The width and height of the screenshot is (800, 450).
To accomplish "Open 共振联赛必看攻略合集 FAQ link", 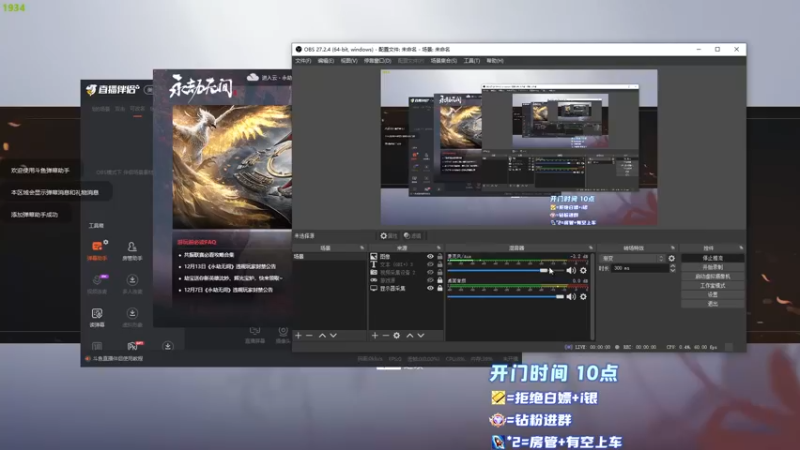I will [209, 255].
